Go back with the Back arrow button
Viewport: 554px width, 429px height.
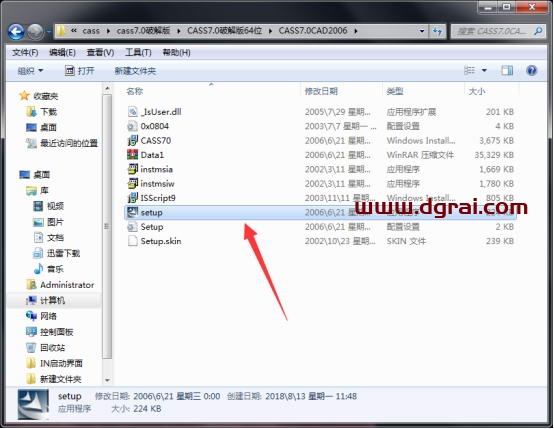click(16, 32)
